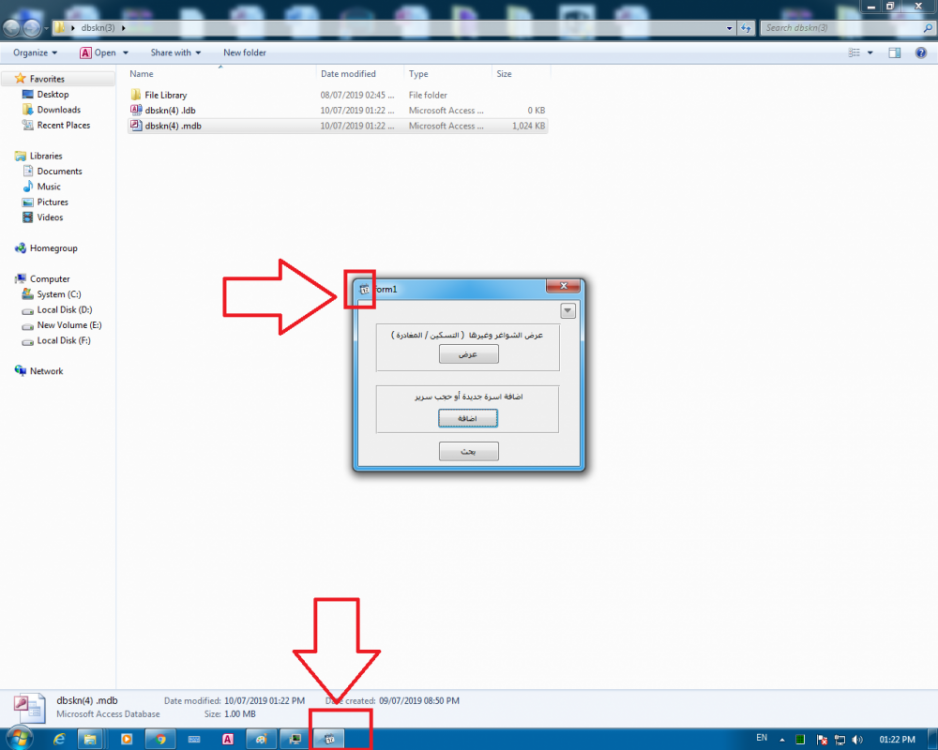Toggle the preview pane icon
Viewport: 938px width, 750px height.
[894, 53]
